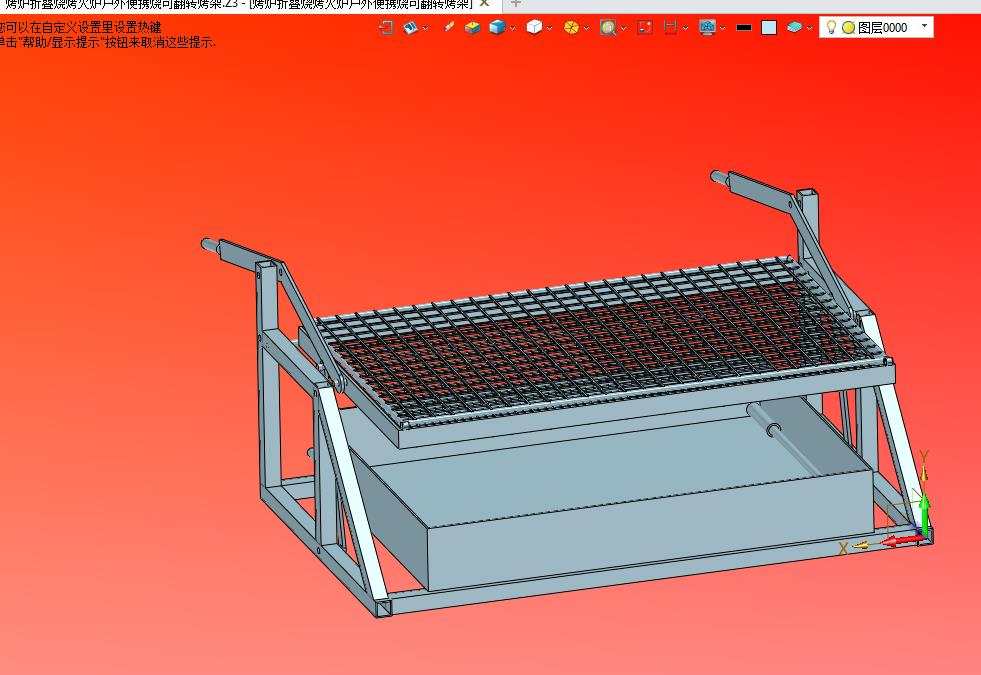Expand the arrow next to the H-shaped icon
Image resolution: width=981 pixels, height=675 pixels.
point(685,28)
